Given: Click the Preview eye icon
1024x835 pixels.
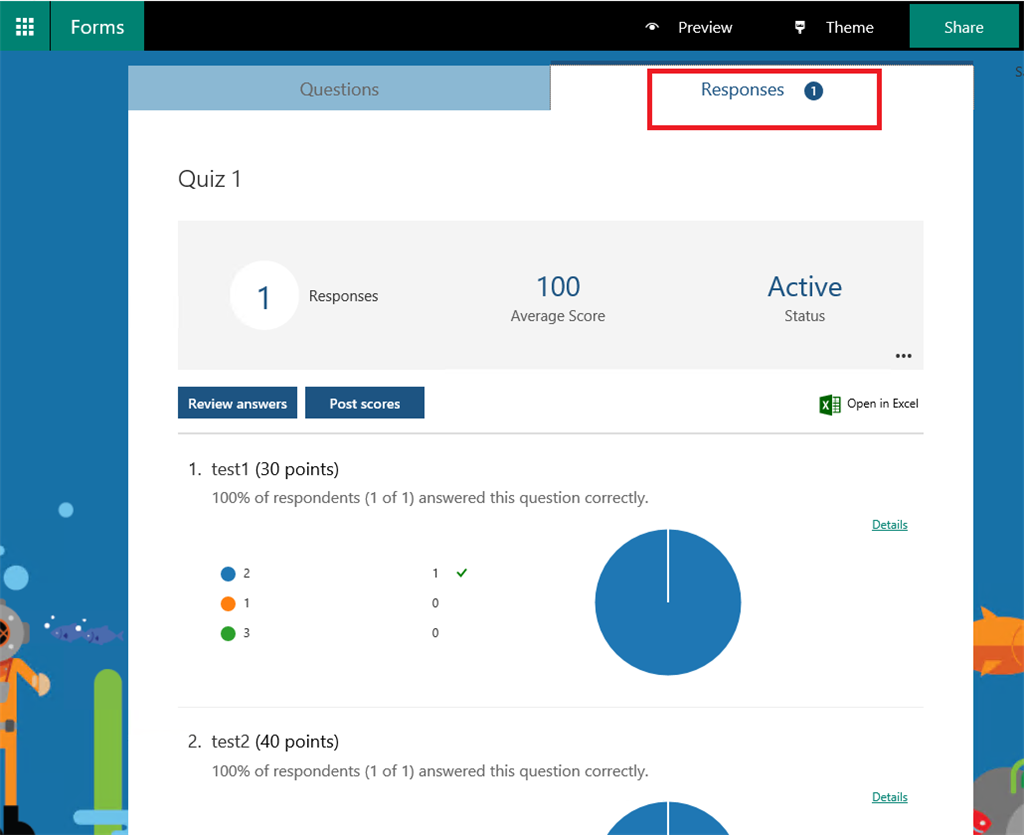Looking at the screenshot, I should [652, 27].
